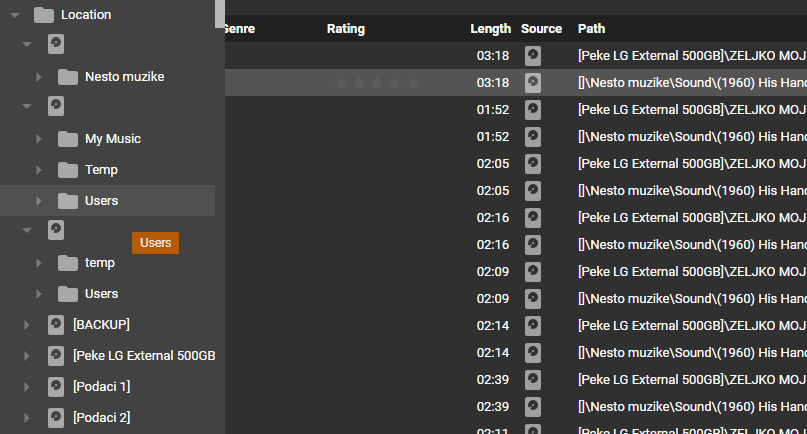Expand the My Music folder node
The image size is (807, 434).
[x=39, y=139]
